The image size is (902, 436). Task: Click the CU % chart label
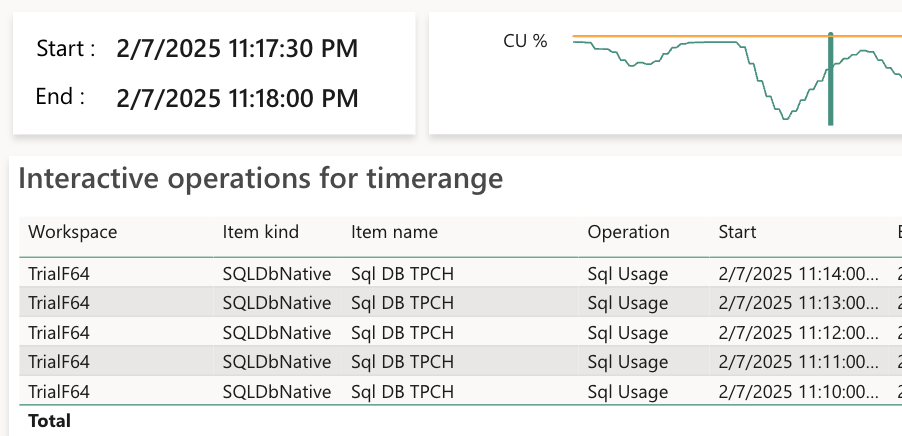tap(526, 41)
